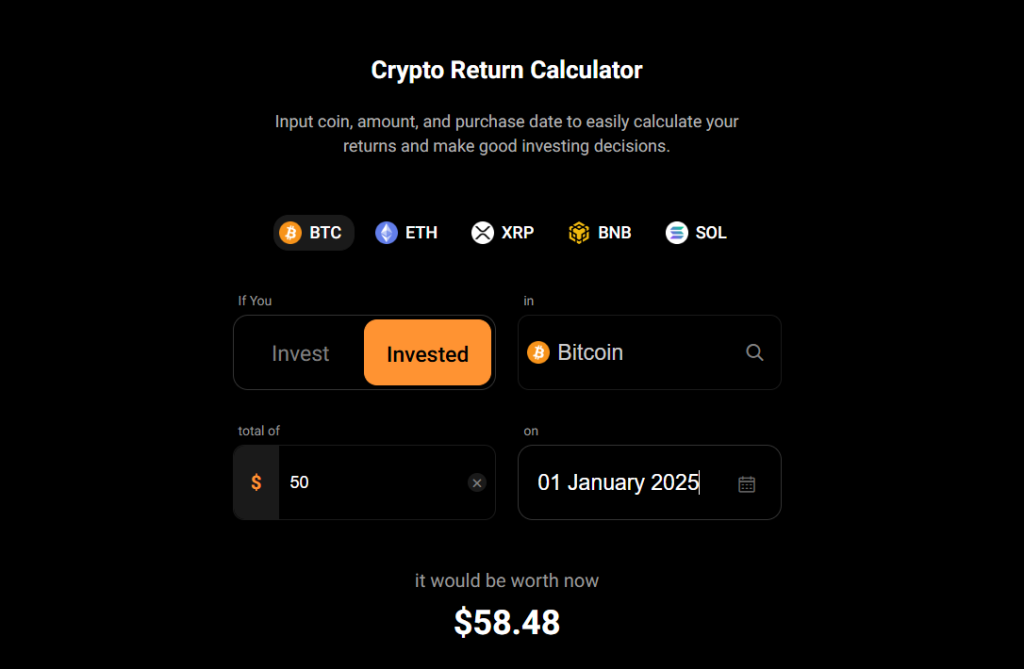This screenshot has width=1024, height=669.
Task: Switch to the BNB tab
Action: (x=599, y=232)
